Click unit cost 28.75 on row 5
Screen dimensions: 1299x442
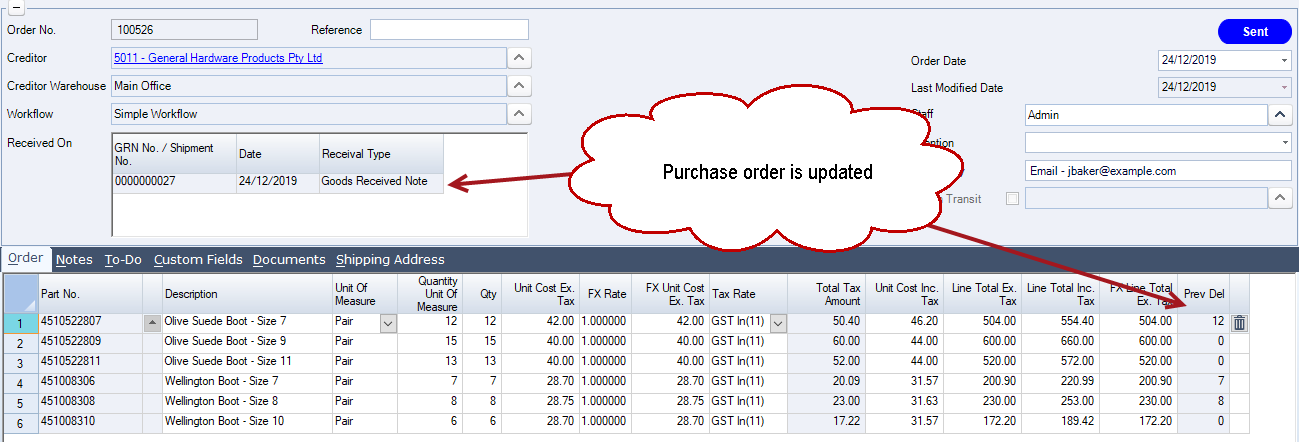click(540, 402)
